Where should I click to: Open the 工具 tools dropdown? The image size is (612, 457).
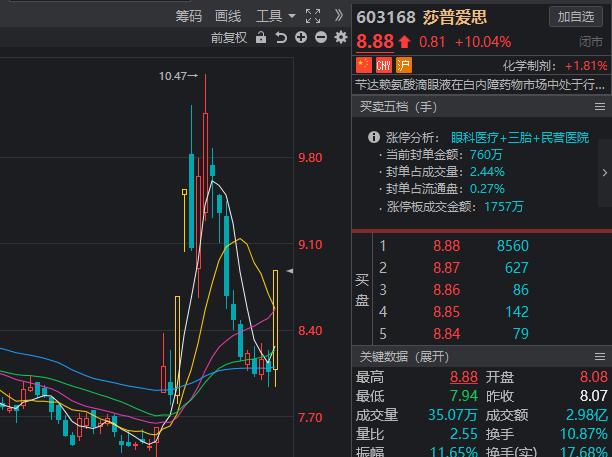click(x=276, y=16)
